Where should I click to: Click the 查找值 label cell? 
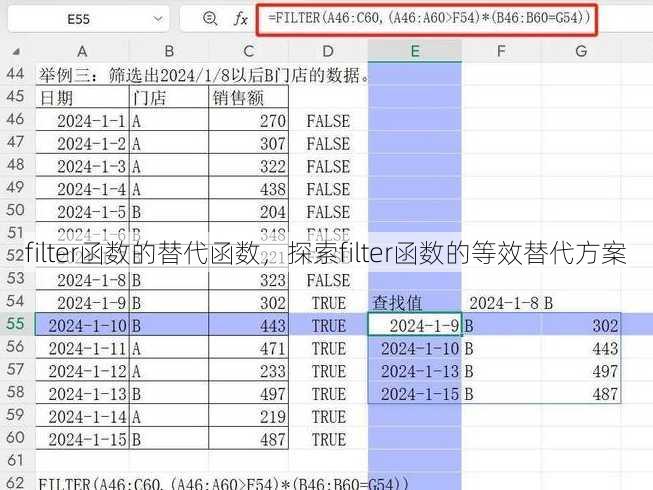tap(415, 303)
